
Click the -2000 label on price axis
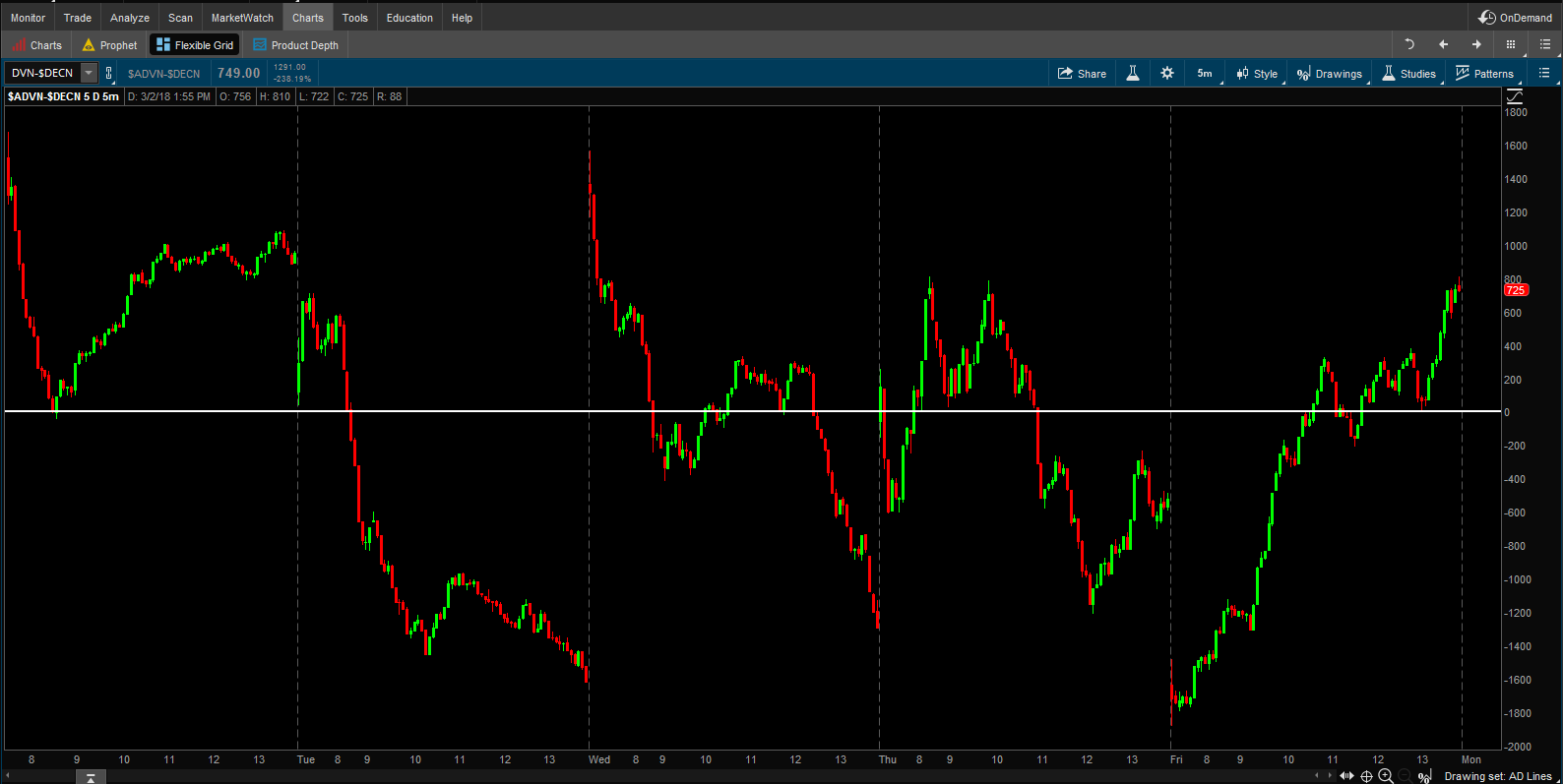coord(1518,747)
